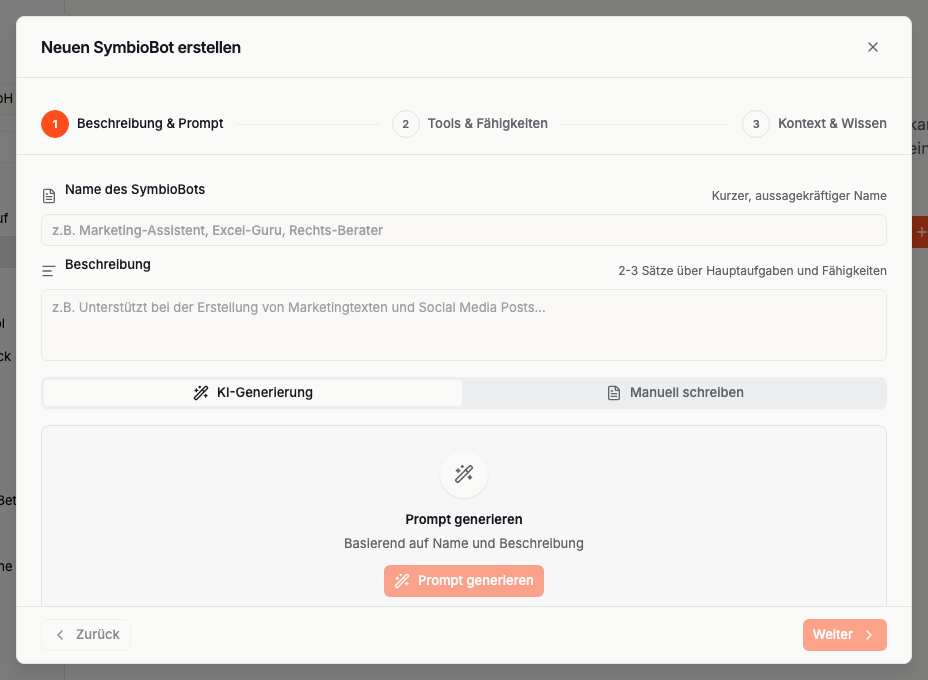
Task: Click the left chevron in Zurück button
Action: coord(60,635)
